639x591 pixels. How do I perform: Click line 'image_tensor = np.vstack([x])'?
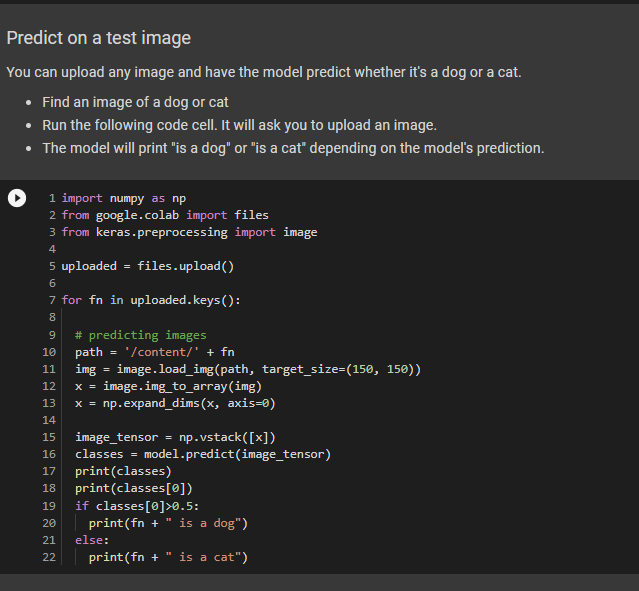(175, 437)
